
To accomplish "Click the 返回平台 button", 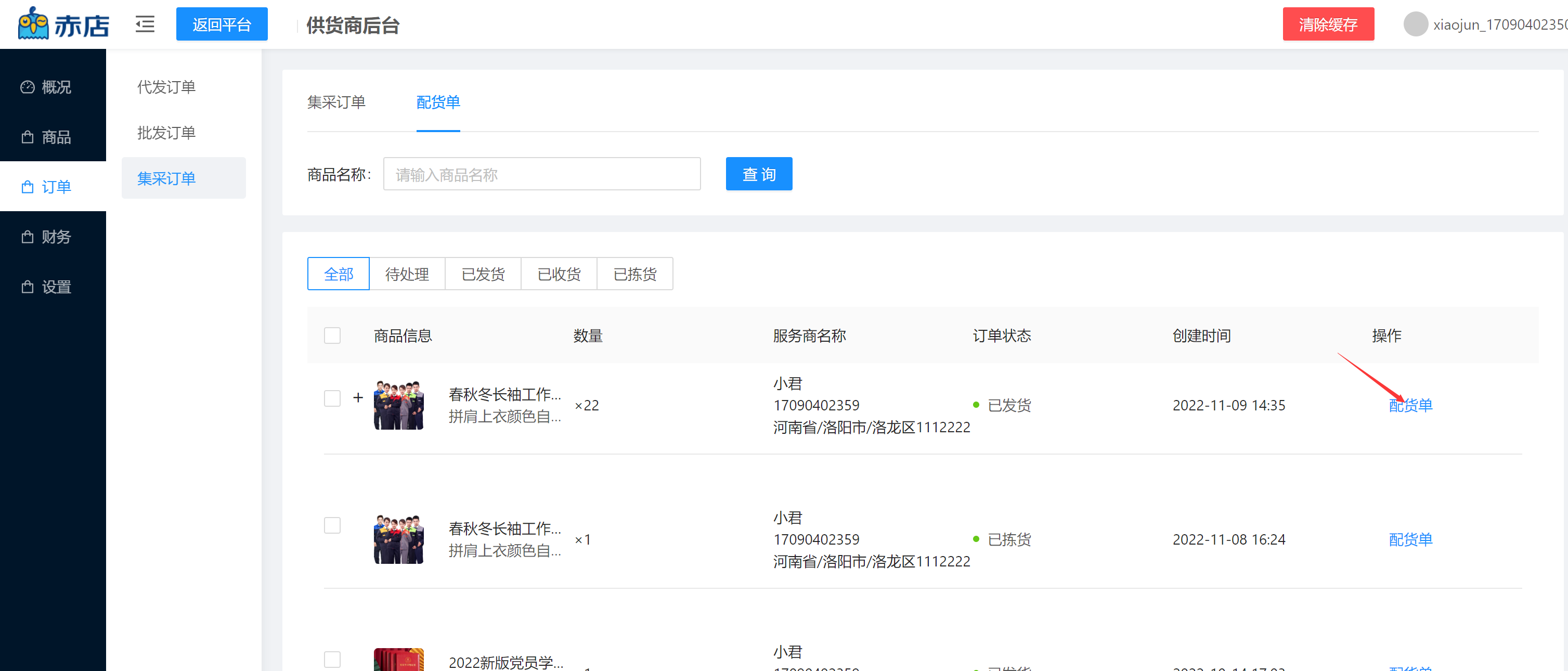I will [x=222, y=24].
